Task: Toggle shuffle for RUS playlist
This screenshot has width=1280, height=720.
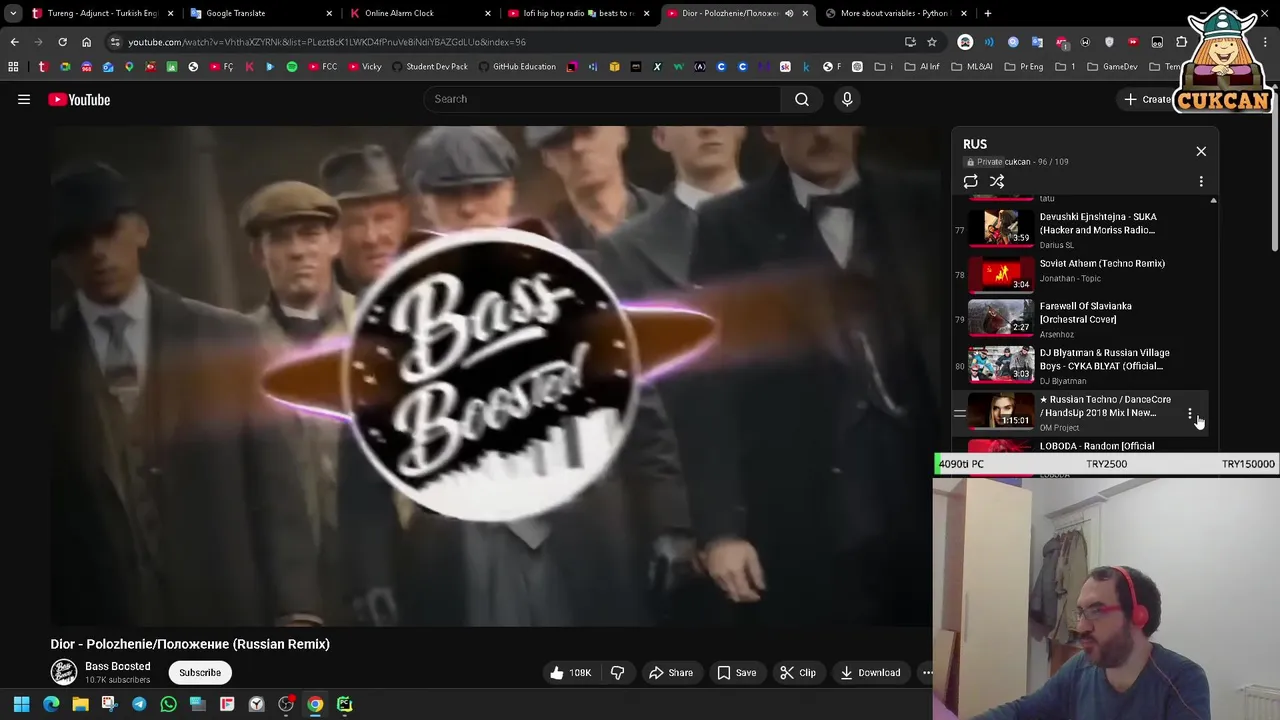Action: [997, 182]
